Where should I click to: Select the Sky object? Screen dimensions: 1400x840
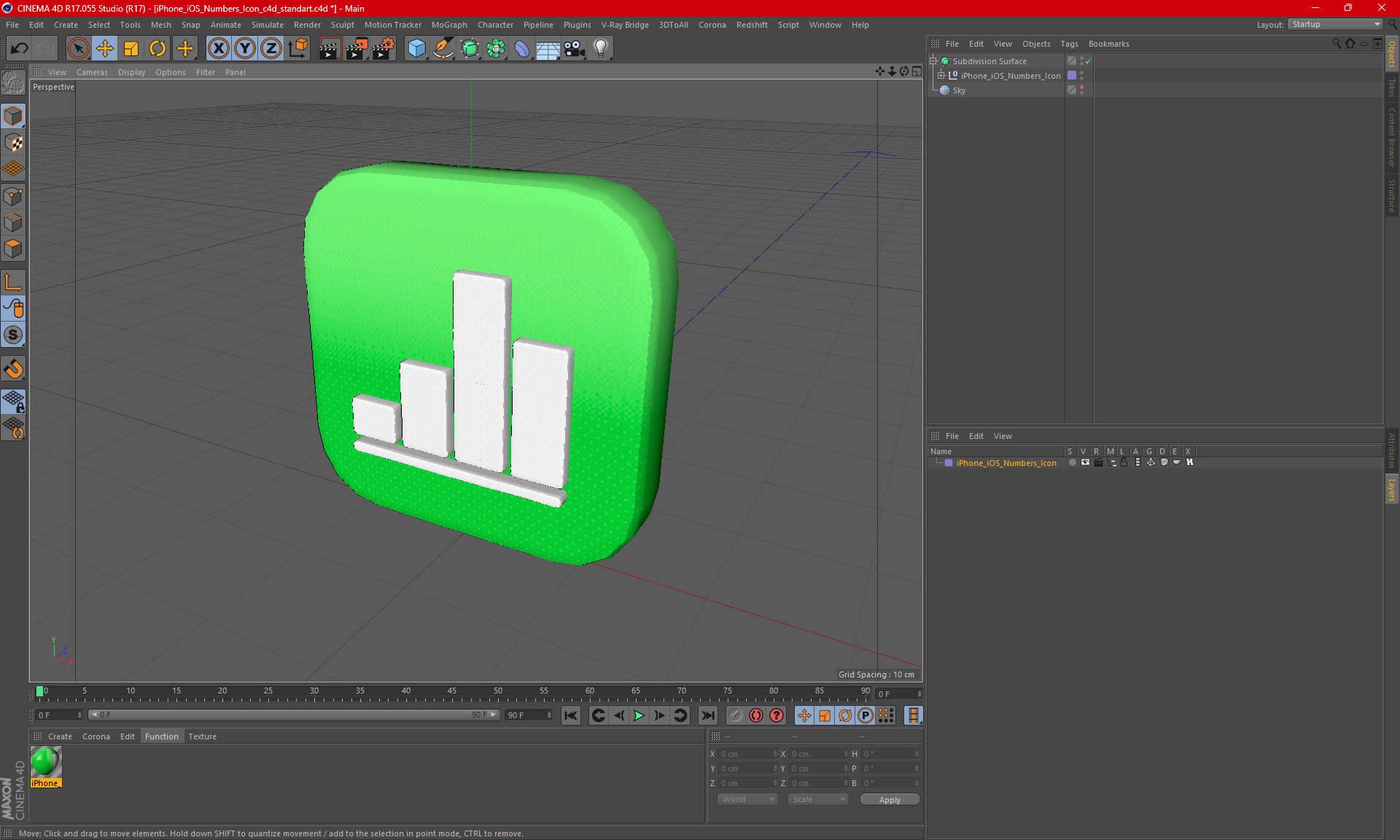coord(959,90)
